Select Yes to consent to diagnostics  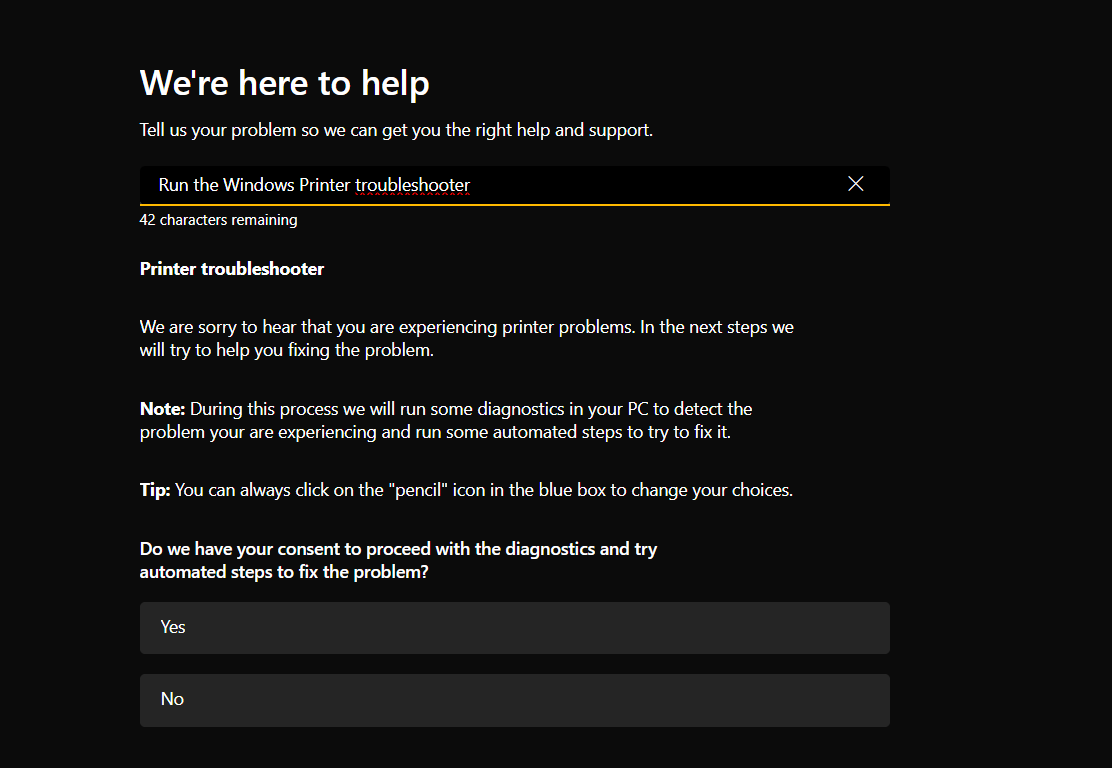[514, 627]
